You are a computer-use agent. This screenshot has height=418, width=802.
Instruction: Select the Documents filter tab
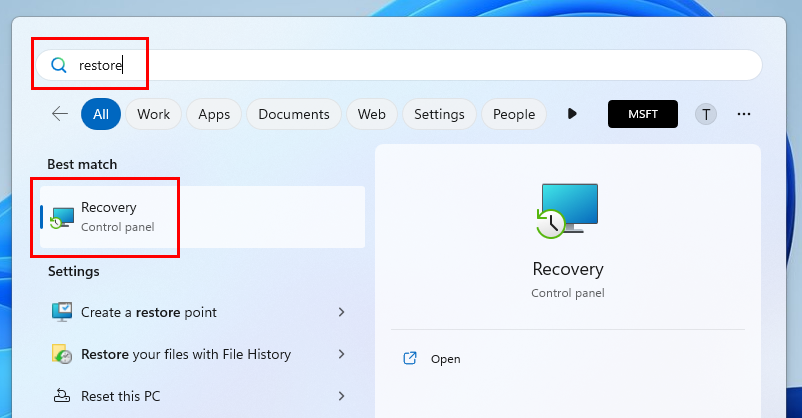(x=294, y=114)
